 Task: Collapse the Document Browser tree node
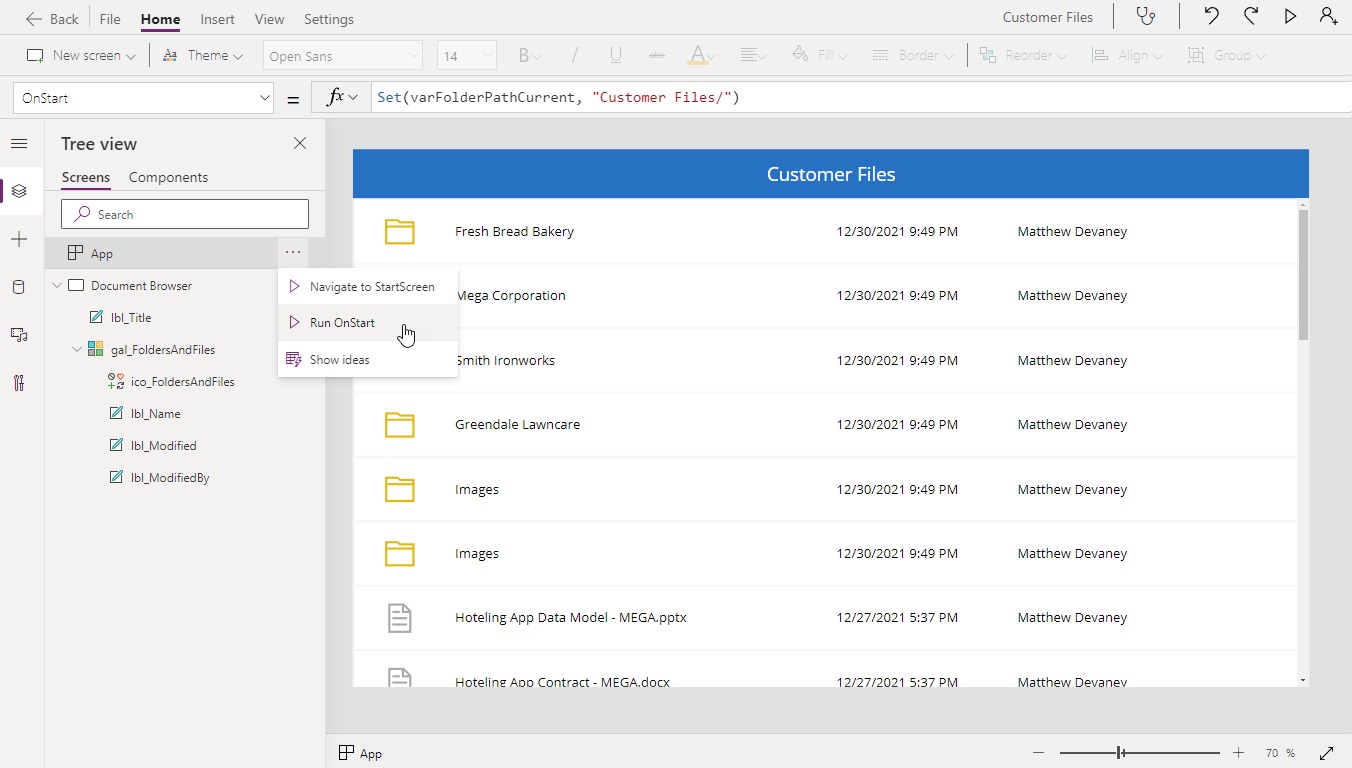(x=58, y=285)
